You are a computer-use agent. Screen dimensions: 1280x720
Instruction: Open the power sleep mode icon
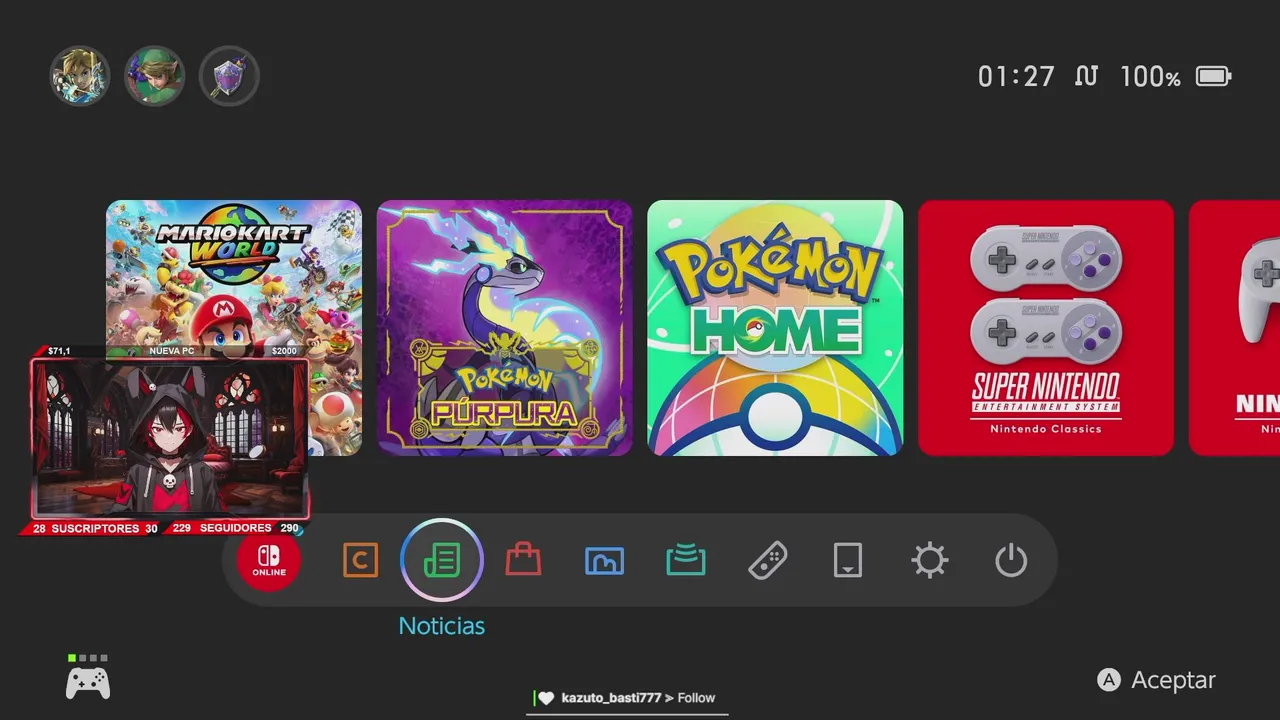(x=1011, y=561)
